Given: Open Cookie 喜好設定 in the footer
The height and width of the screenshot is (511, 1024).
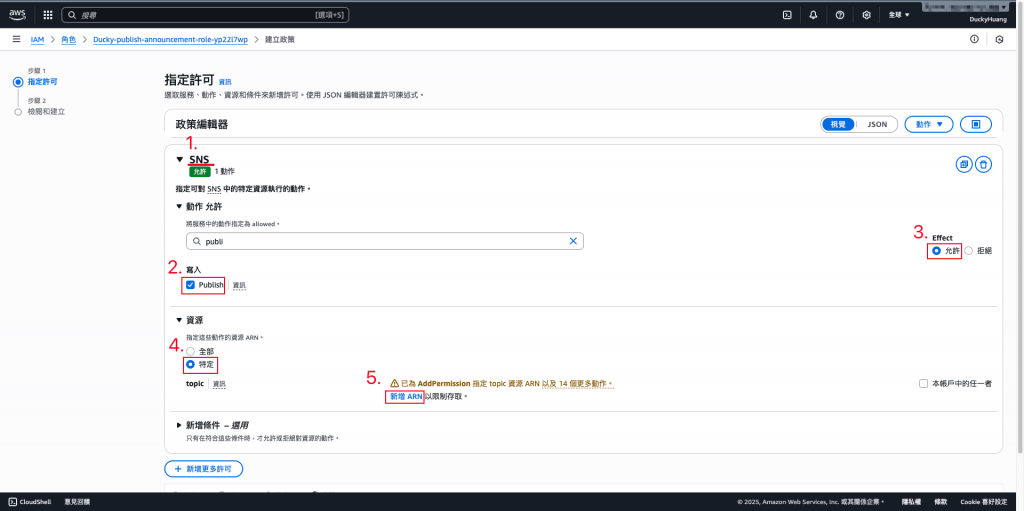Looking at the screenshot, I should pos(985,502).
